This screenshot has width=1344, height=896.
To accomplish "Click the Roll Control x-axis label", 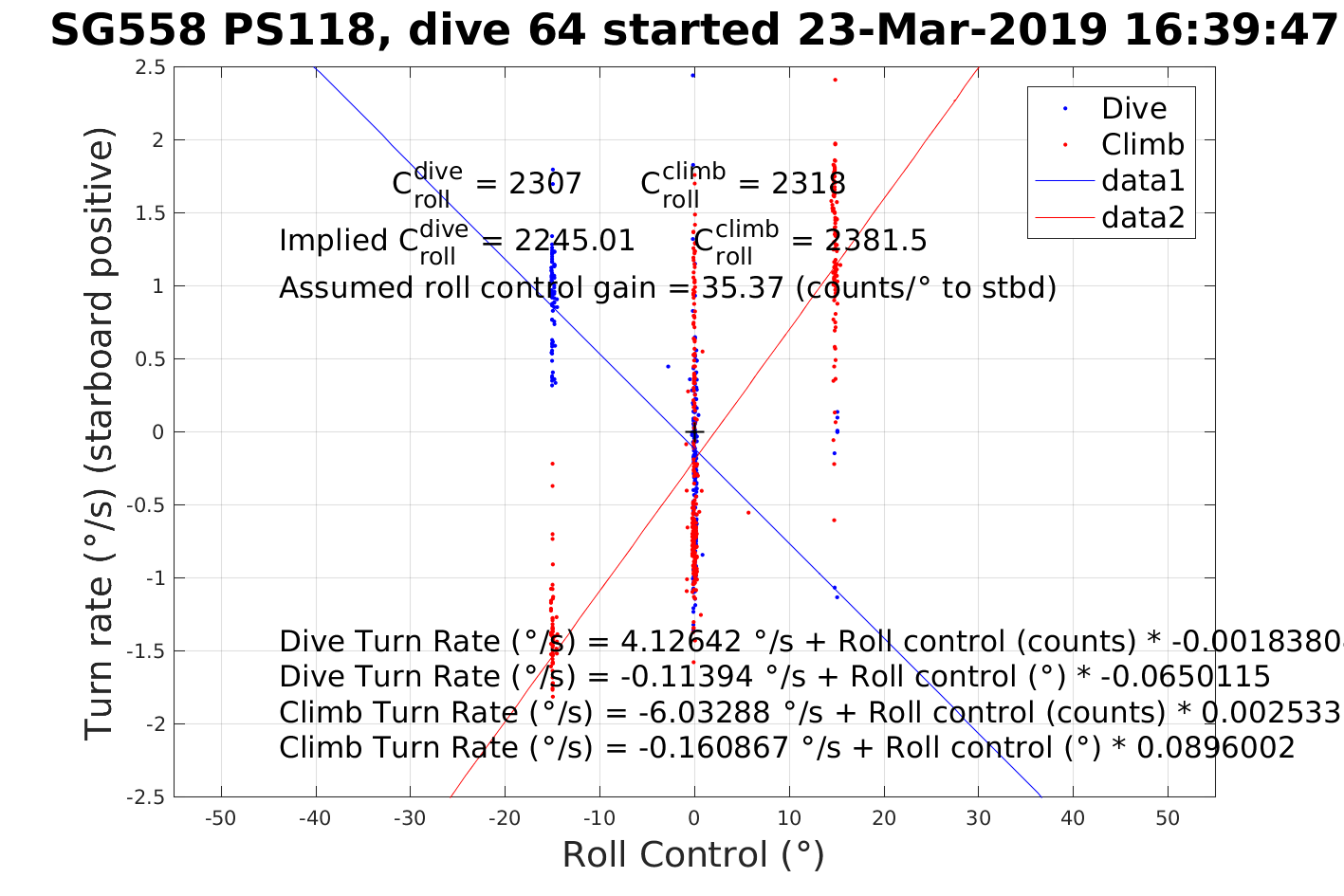I will pyautogui.click(x=693, y=855).
